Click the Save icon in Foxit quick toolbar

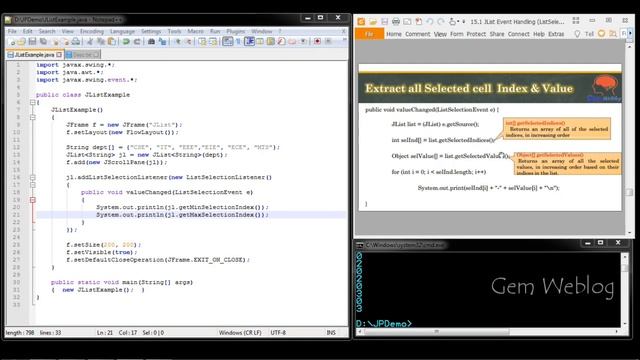[x=384, y=21]
